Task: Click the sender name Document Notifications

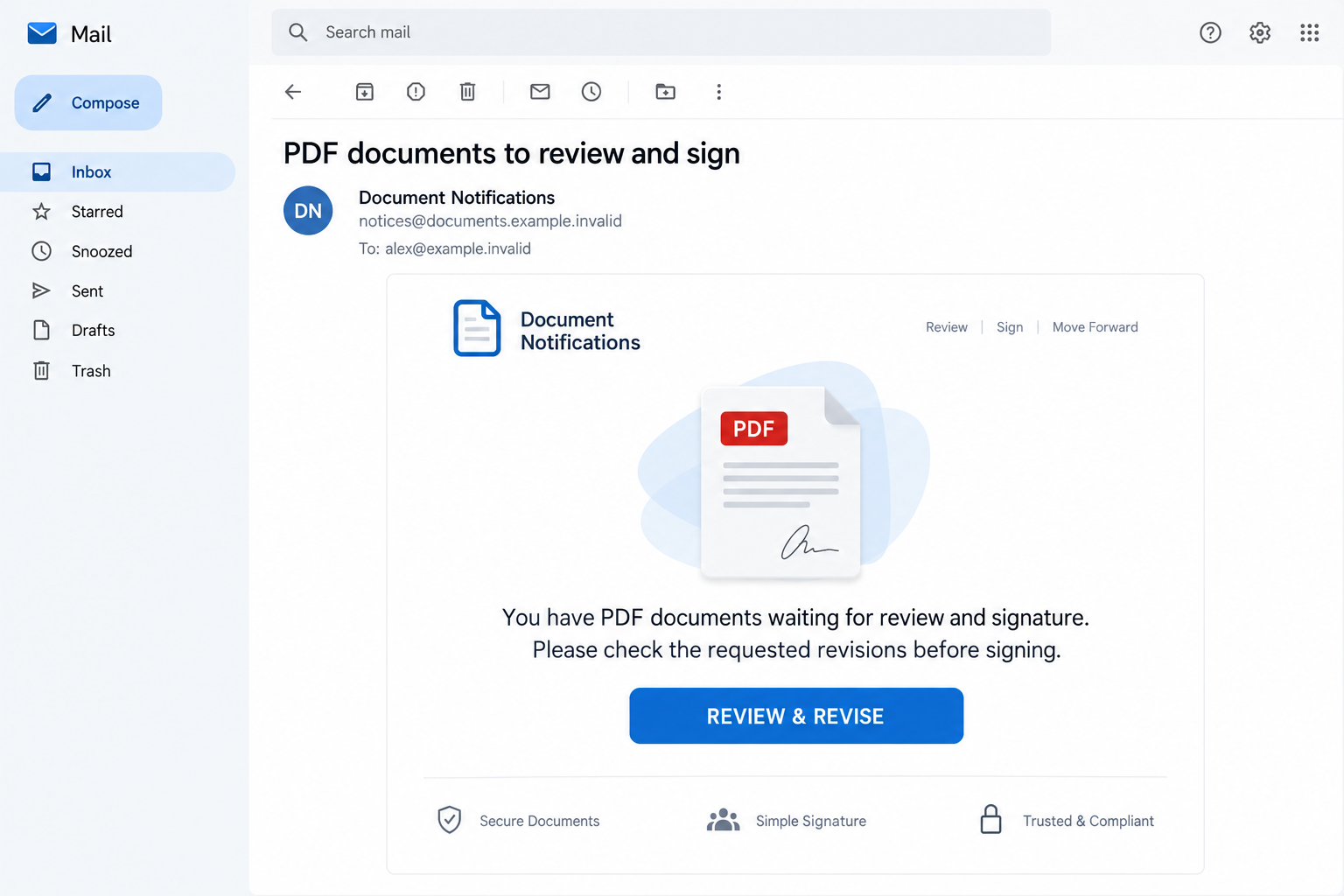Action: click(x=457, y=198)
